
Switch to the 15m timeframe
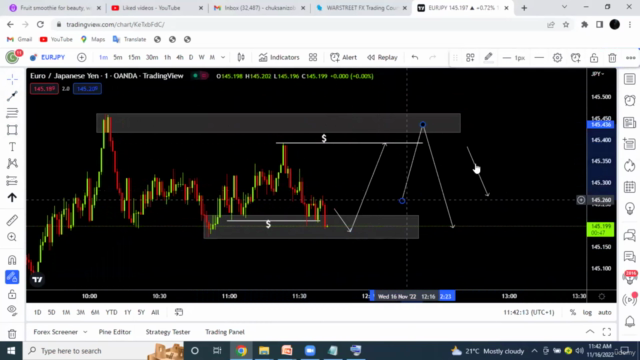[134, 58]
